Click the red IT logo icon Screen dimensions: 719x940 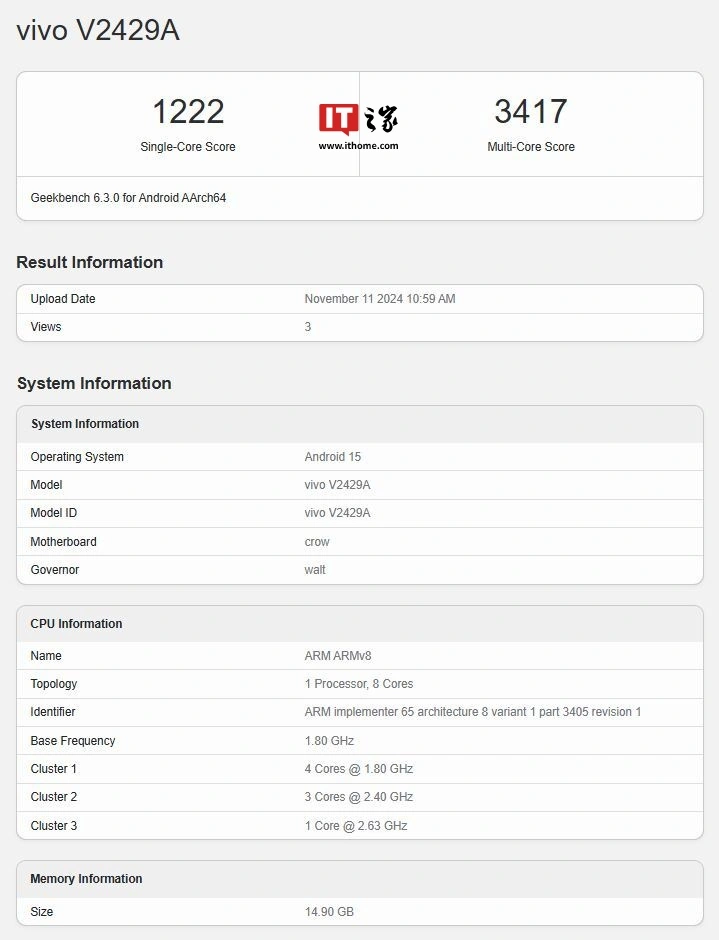338,119
